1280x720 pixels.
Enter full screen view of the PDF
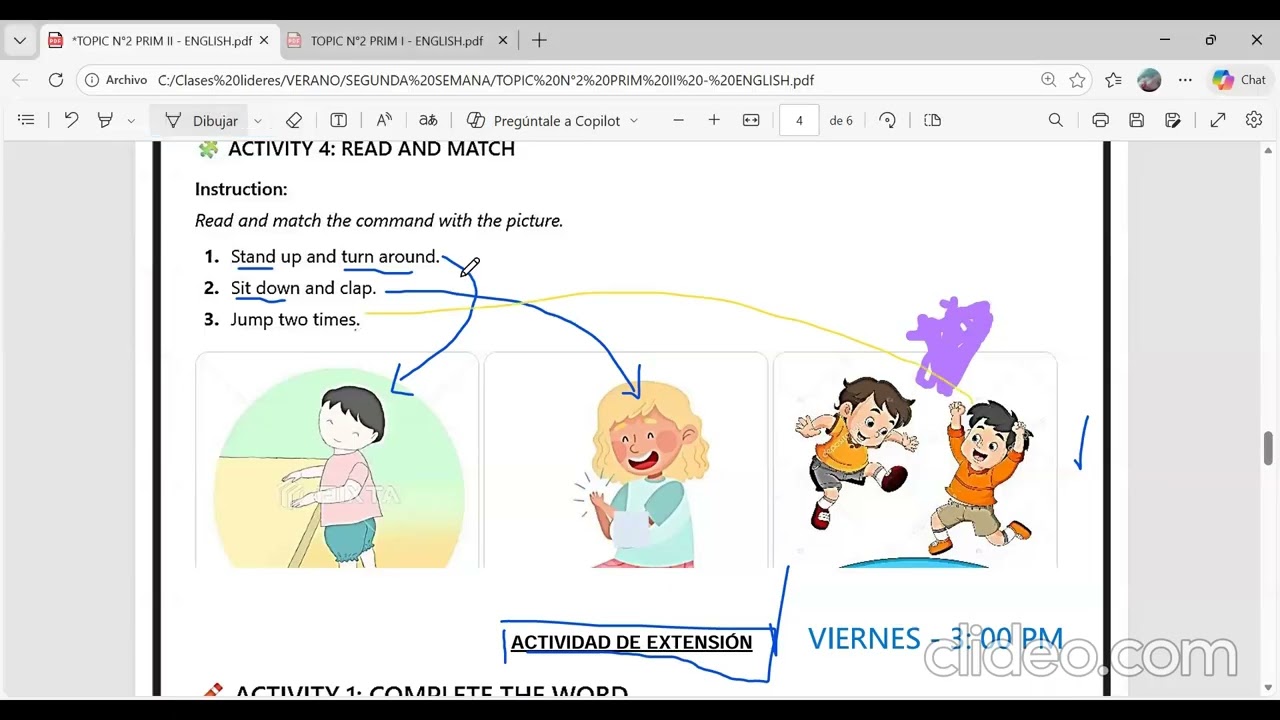[1218, 120]
